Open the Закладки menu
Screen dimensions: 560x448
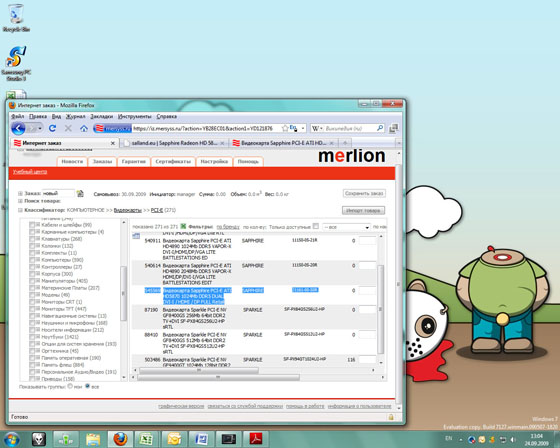[x=101, y=116]
